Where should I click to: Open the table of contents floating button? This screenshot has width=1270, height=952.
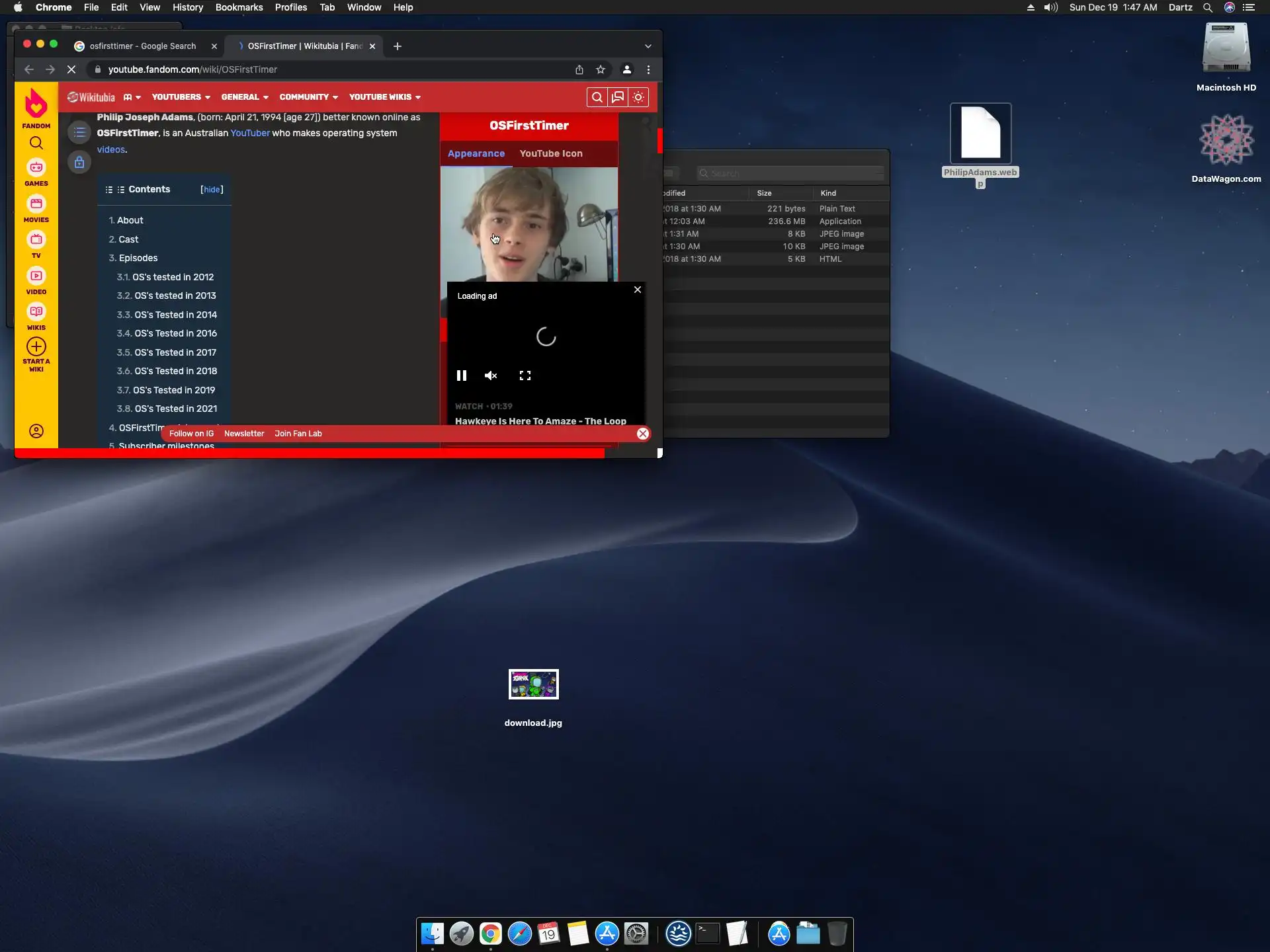click(79, 132)
